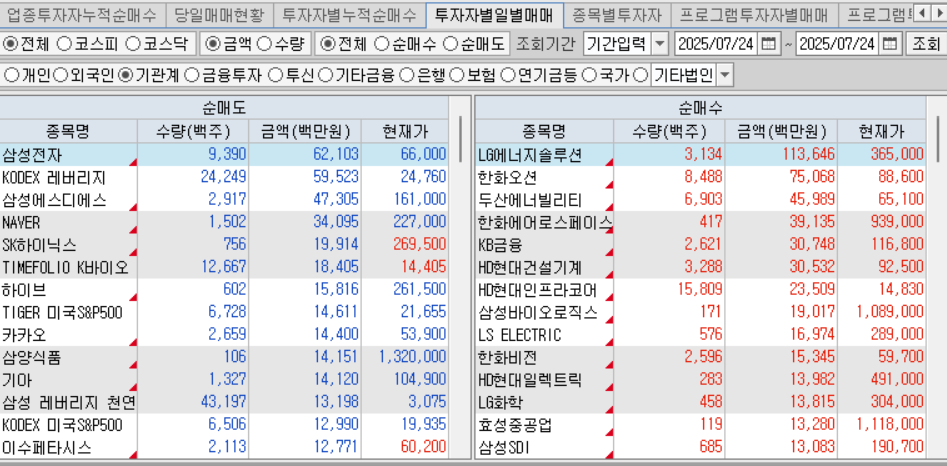Select the SK하이닉스 row
The width and height of the screenshot is (947, 466).
point(224,244)
